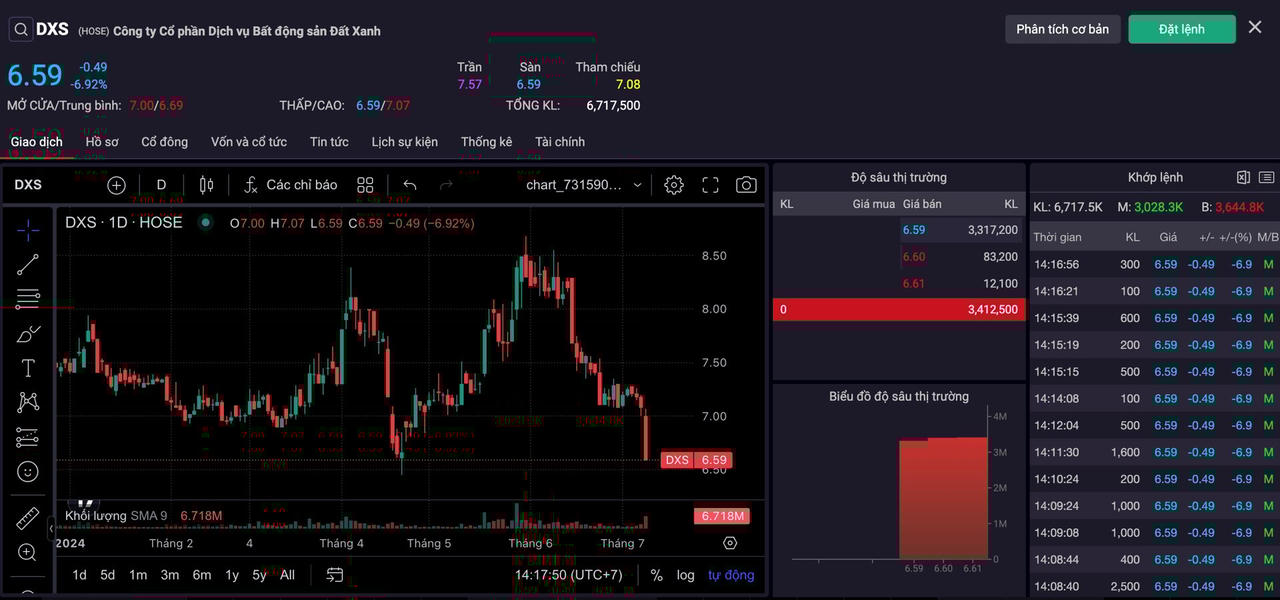The image size is (1280, 600).
Task: Switch to the Tin tức tab
Action: [329, 142]
